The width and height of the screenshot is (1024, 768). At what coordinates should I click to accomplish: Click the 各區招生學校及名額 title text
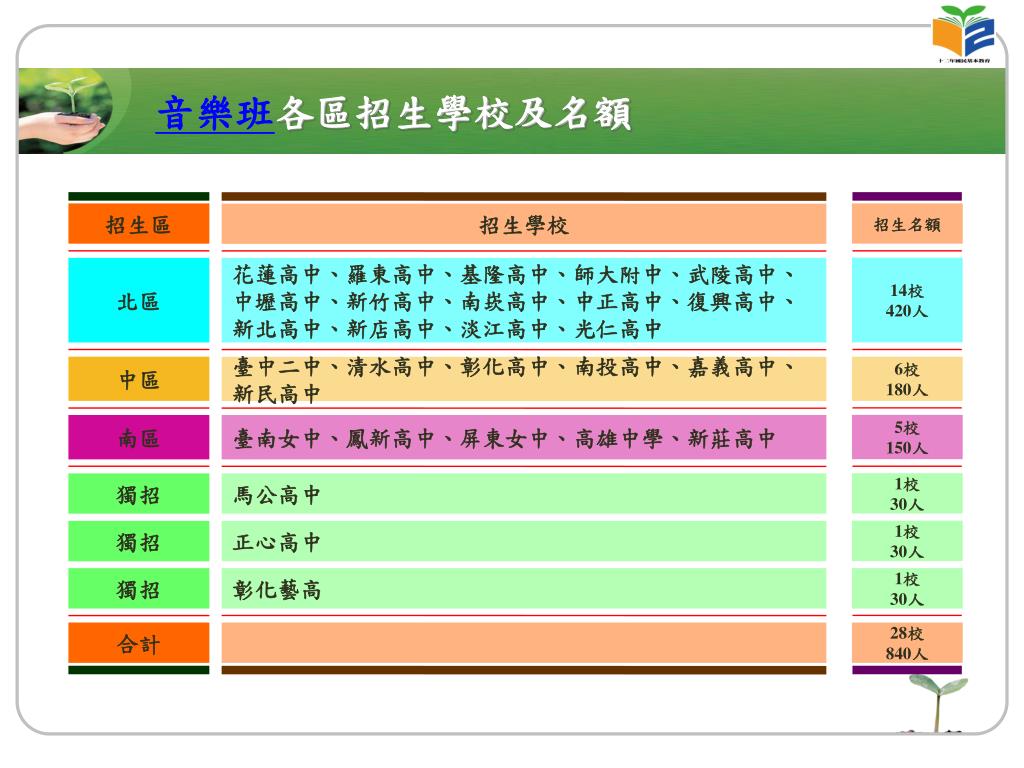[x=454, y=114]
